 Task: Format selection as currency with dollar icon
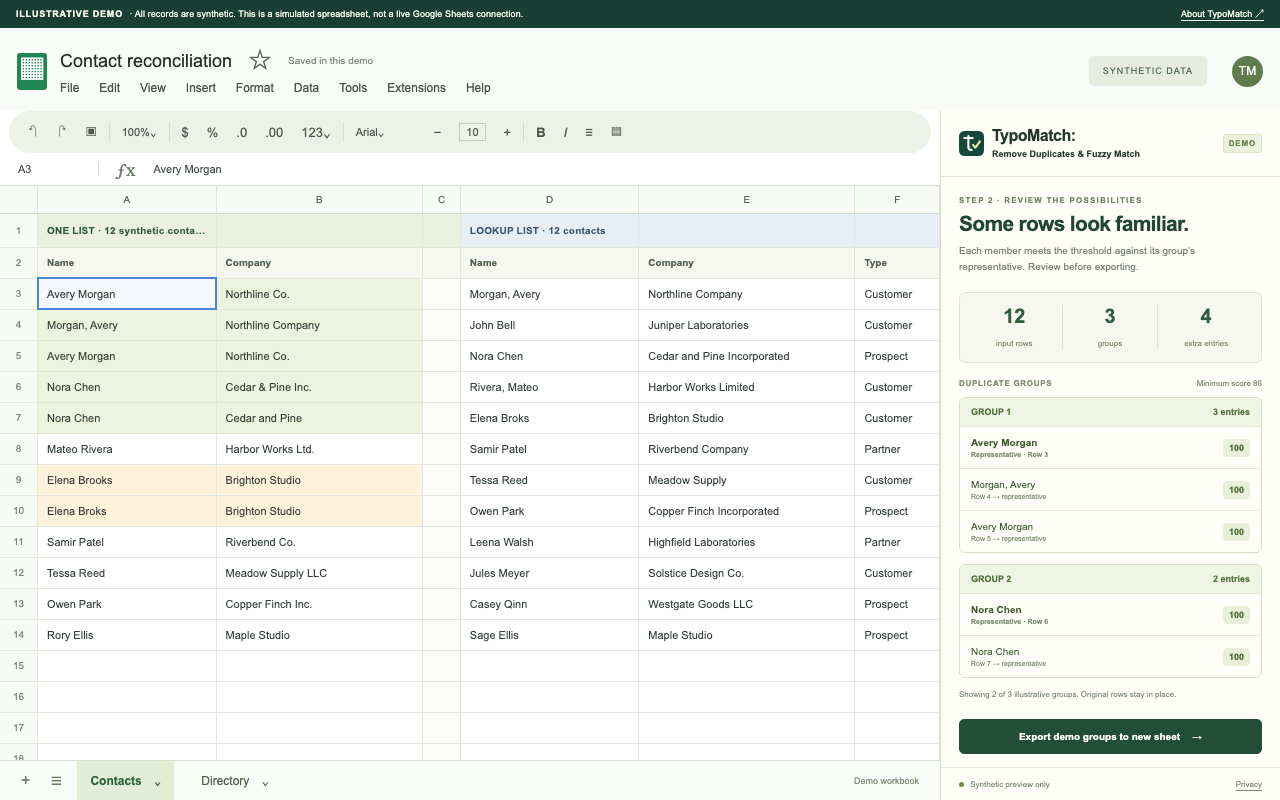[x=185, y=132]
